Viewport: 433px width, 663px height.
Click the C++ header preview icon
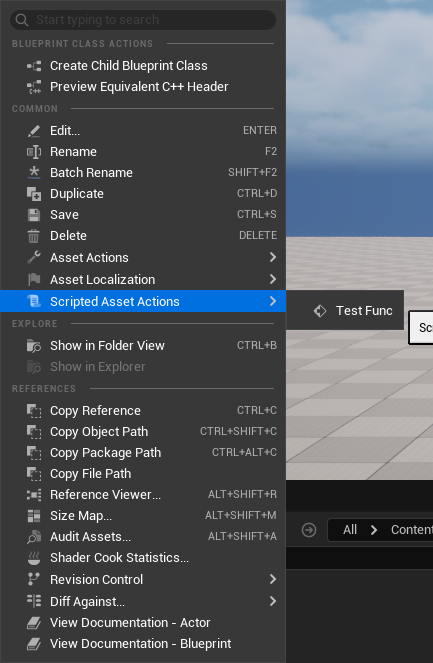pos(34,87)
